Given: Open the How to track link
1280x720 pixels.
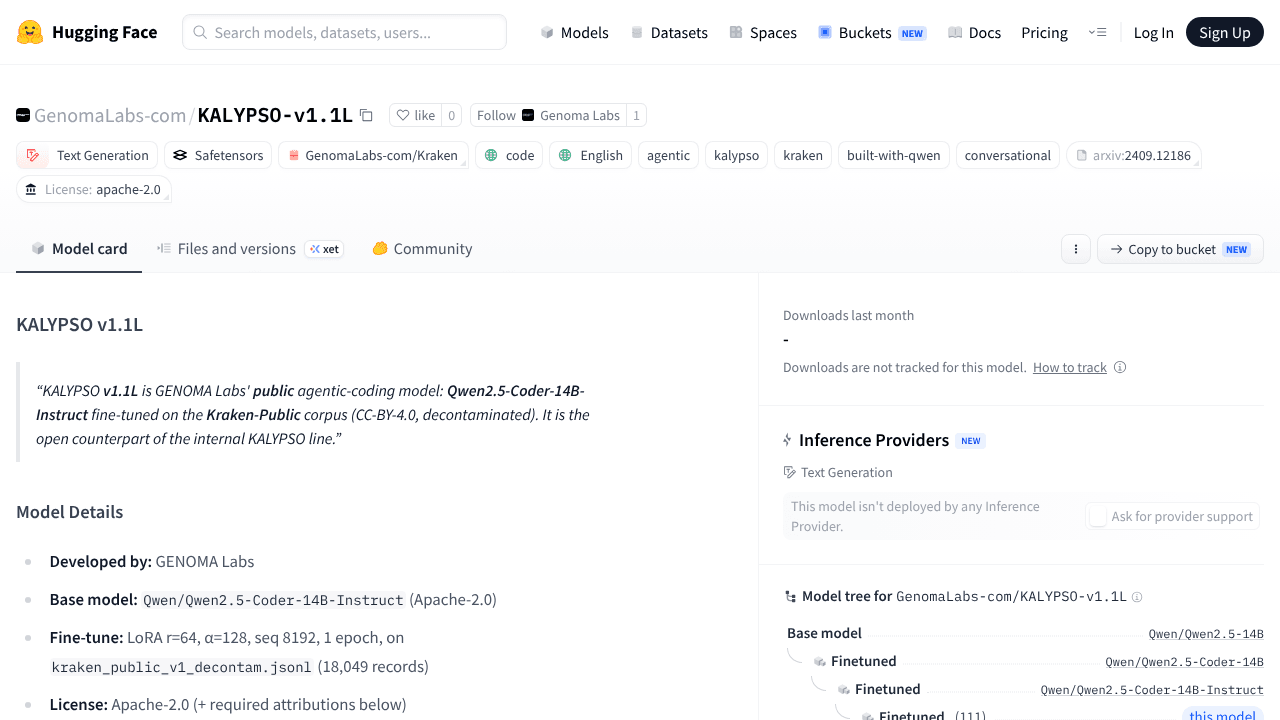Looking at the screenshot, I should coord(1070,367).
